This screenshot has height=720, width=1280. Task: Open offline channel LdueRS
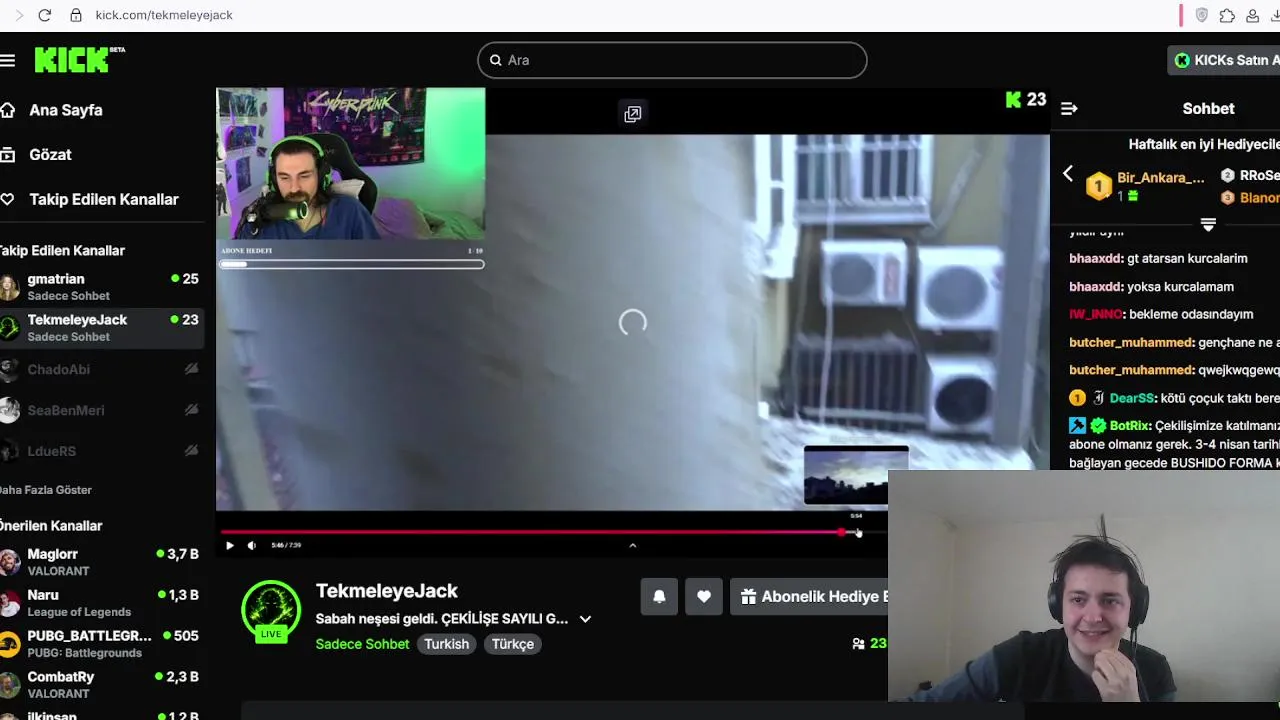102,451
